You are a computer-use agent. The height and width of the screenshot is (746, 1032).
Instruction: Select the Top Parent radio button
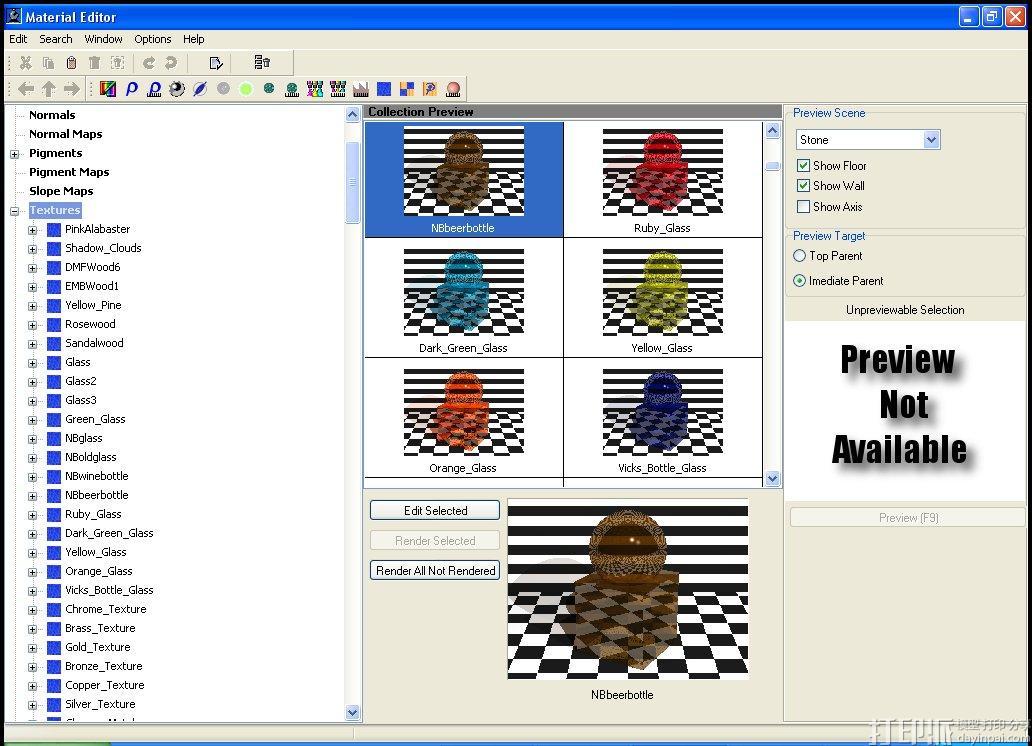799,255
